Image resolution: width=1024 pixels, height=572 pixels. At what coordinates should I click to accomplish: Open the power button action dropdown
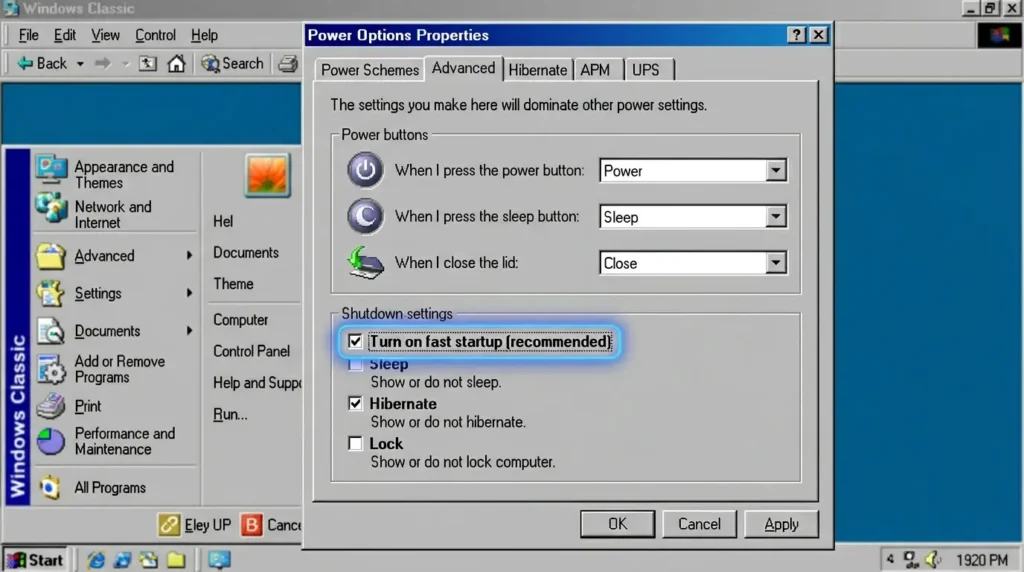[x=775, y=170]
